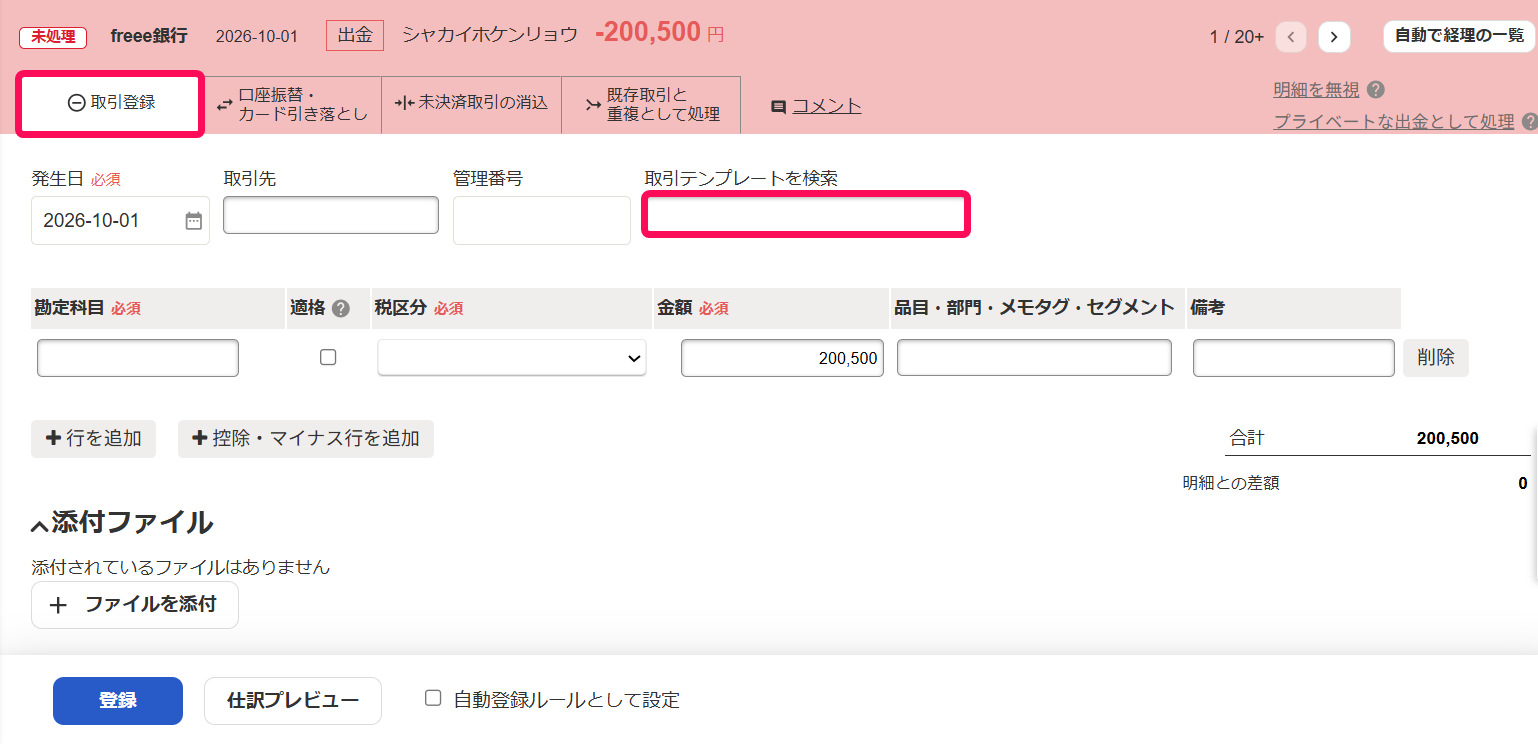Click the comment speech bubble icon
Screen dimensions: 1538x744
point(778,107)
